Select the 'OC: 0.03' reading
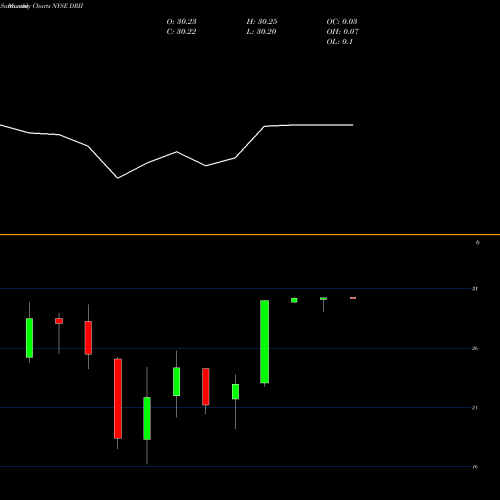This screenshot has width=500, height=500. (342, 22)
